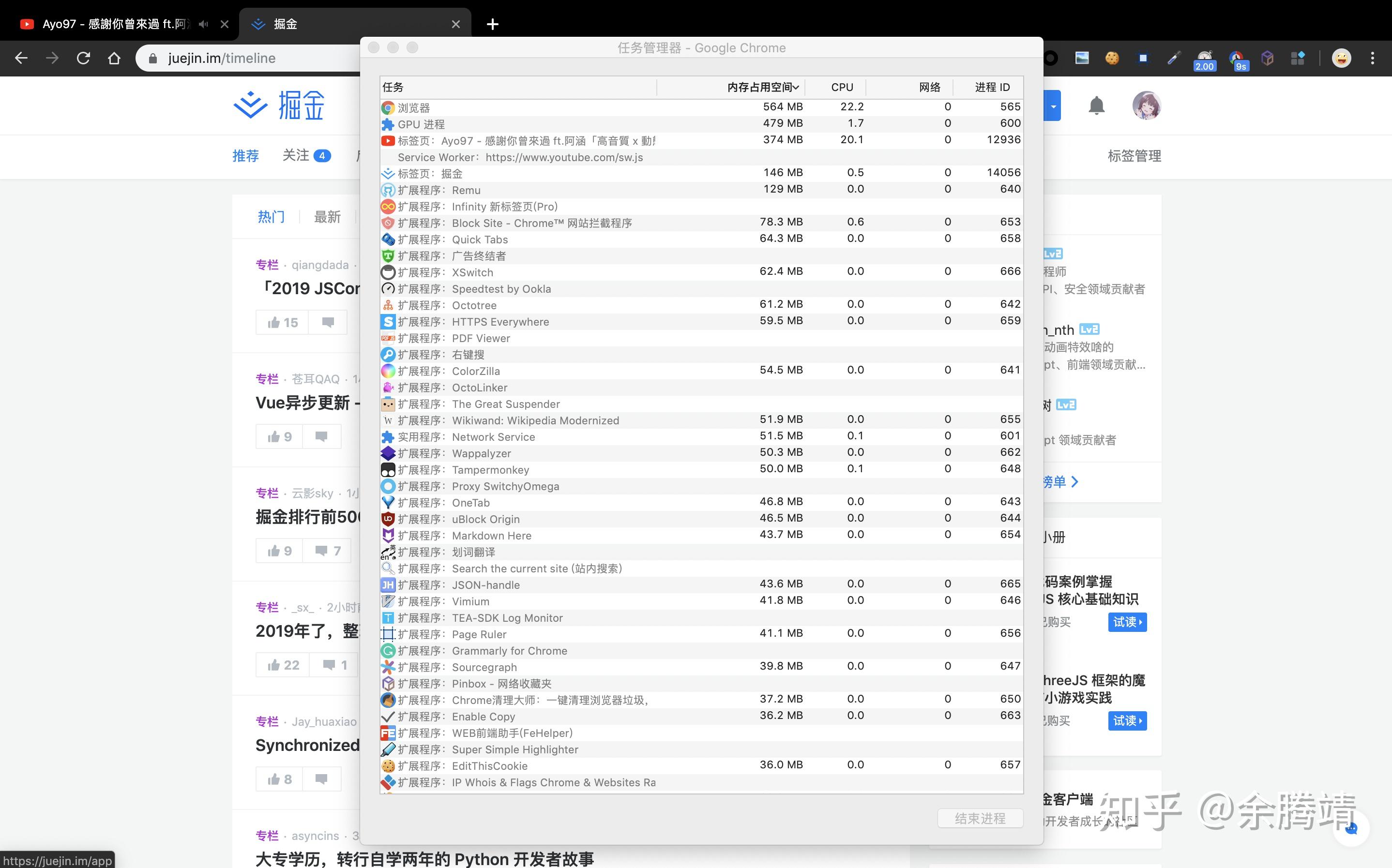The image size is (1392, 868).
Task: Click the reload page icon
Action: (x=83, y=58)
